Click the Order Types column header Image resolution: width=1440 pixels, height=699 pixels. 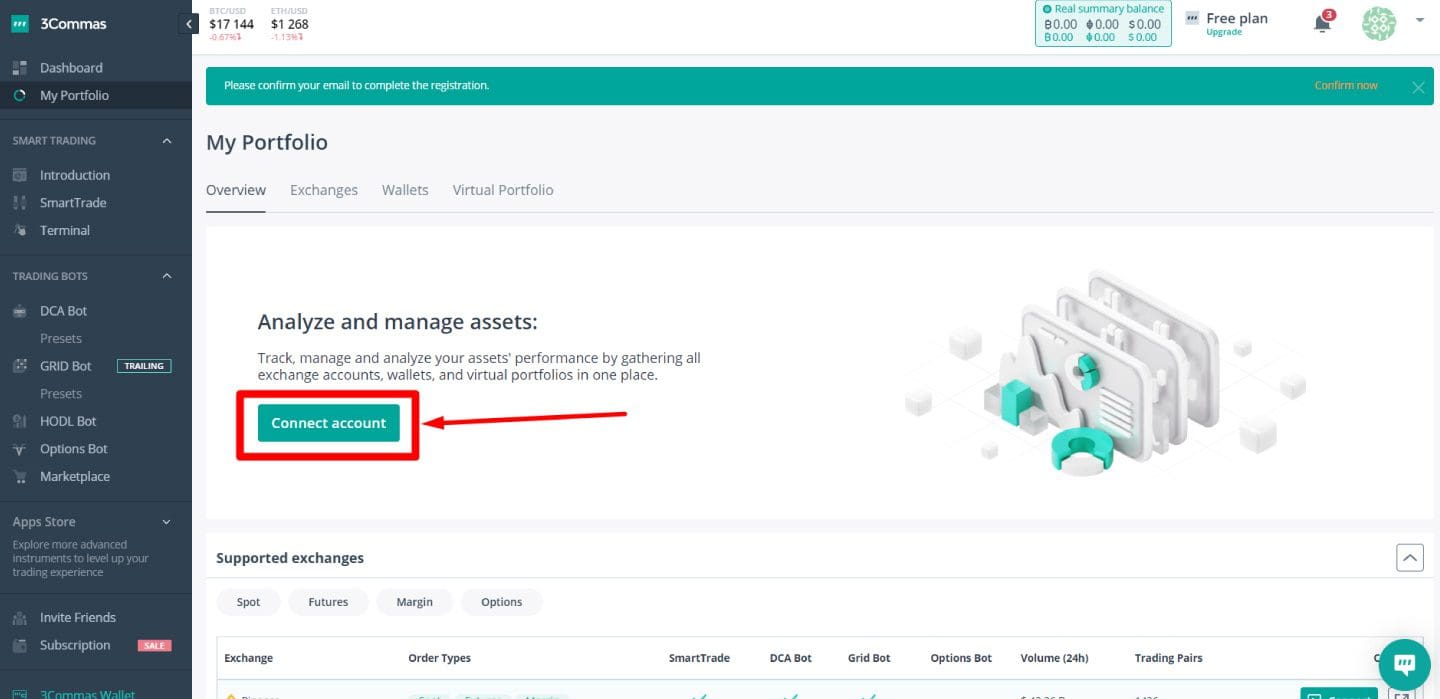click(440, 658)
